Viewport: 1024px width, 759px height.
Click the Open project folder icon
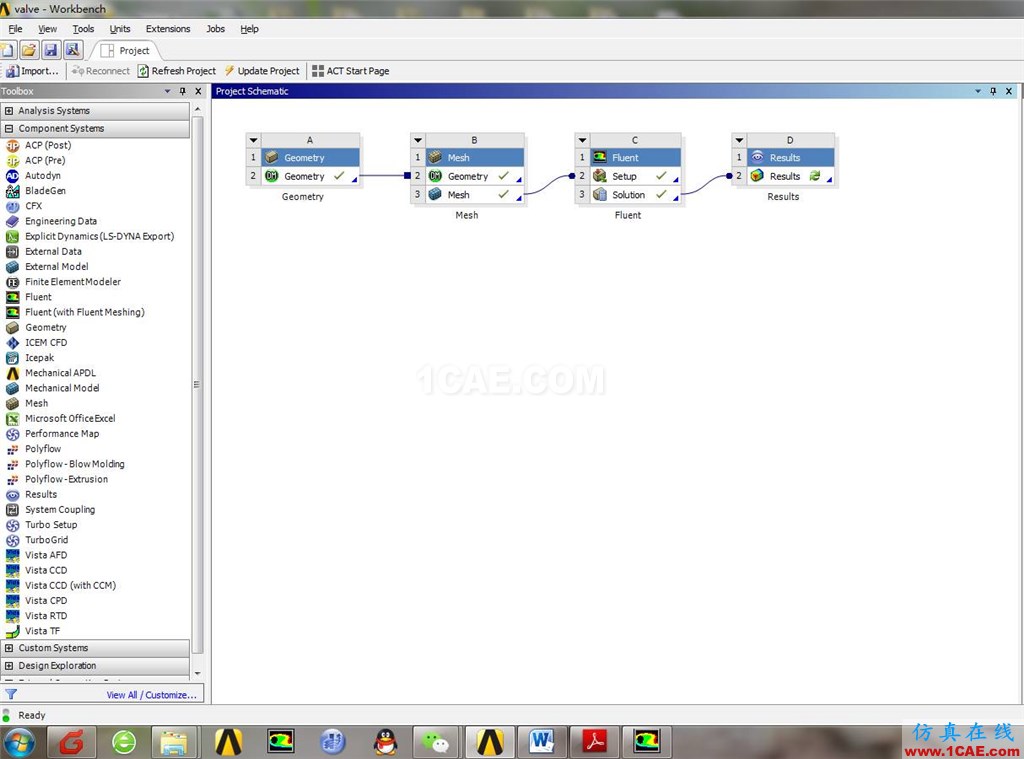29,50
